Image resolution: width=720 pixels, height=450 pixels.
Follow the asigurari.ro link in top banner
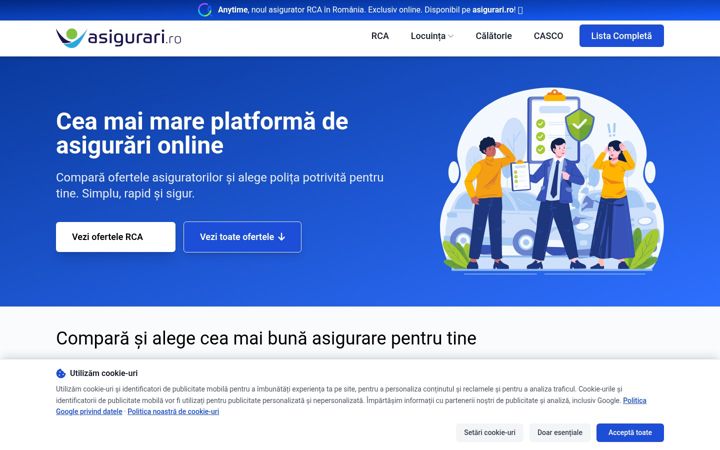click(x=494, y=10)
